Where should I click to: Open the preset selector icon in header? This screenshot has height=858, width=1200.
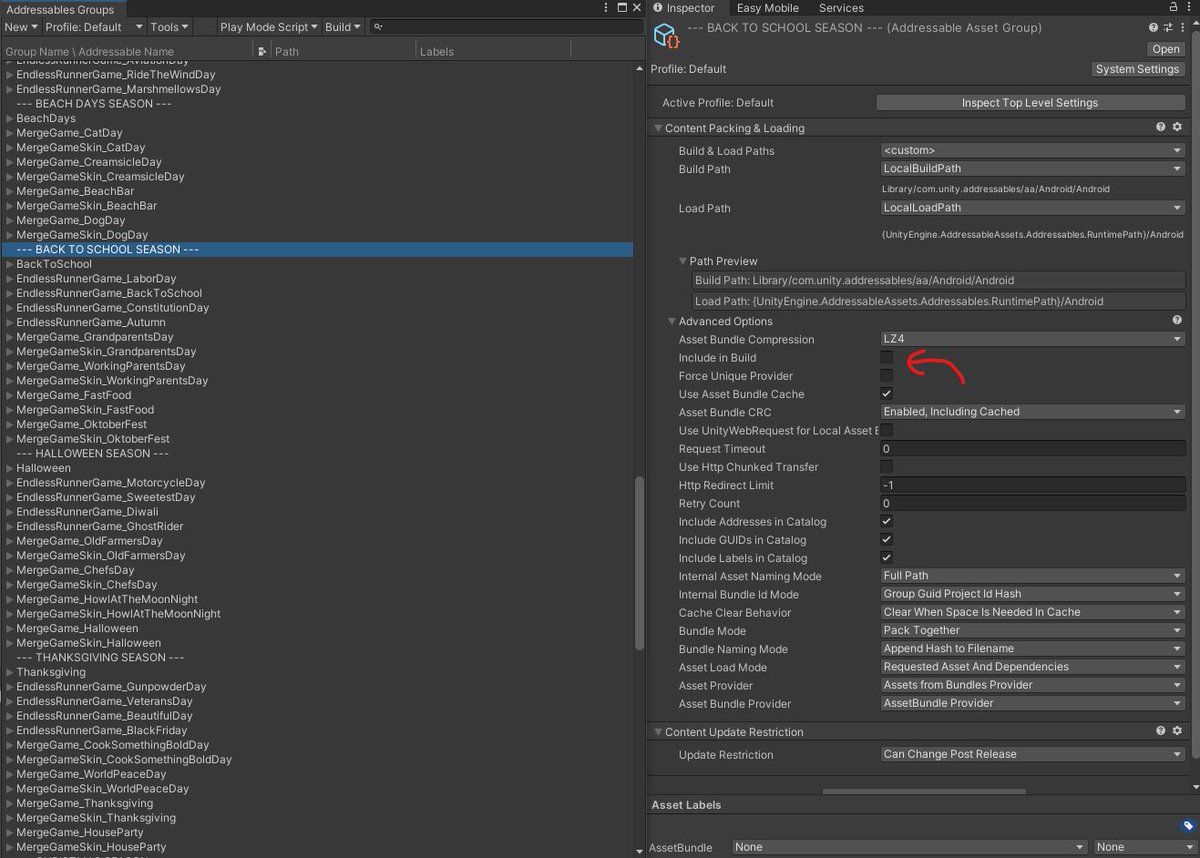(1167, 28)
